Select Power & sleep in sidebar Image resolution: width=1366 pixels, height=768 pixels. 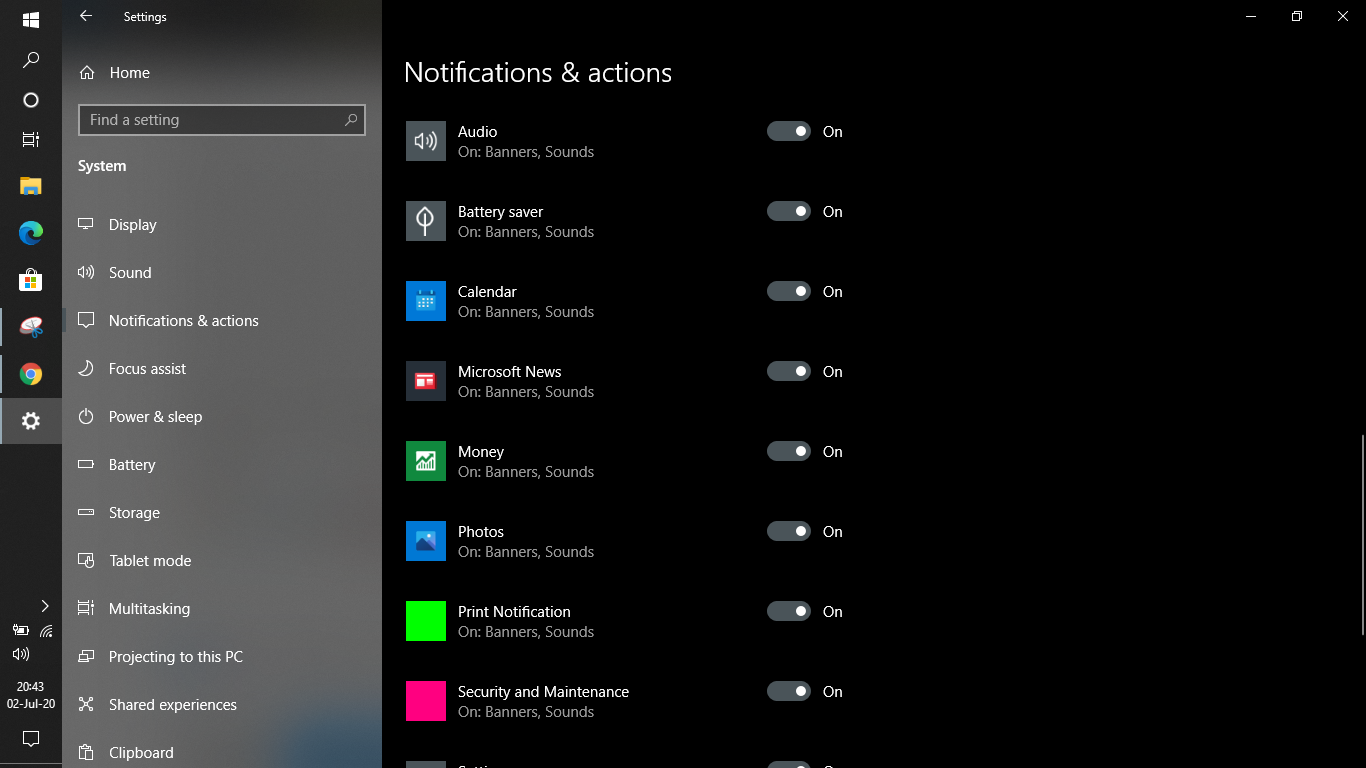(x=222, y=417)
